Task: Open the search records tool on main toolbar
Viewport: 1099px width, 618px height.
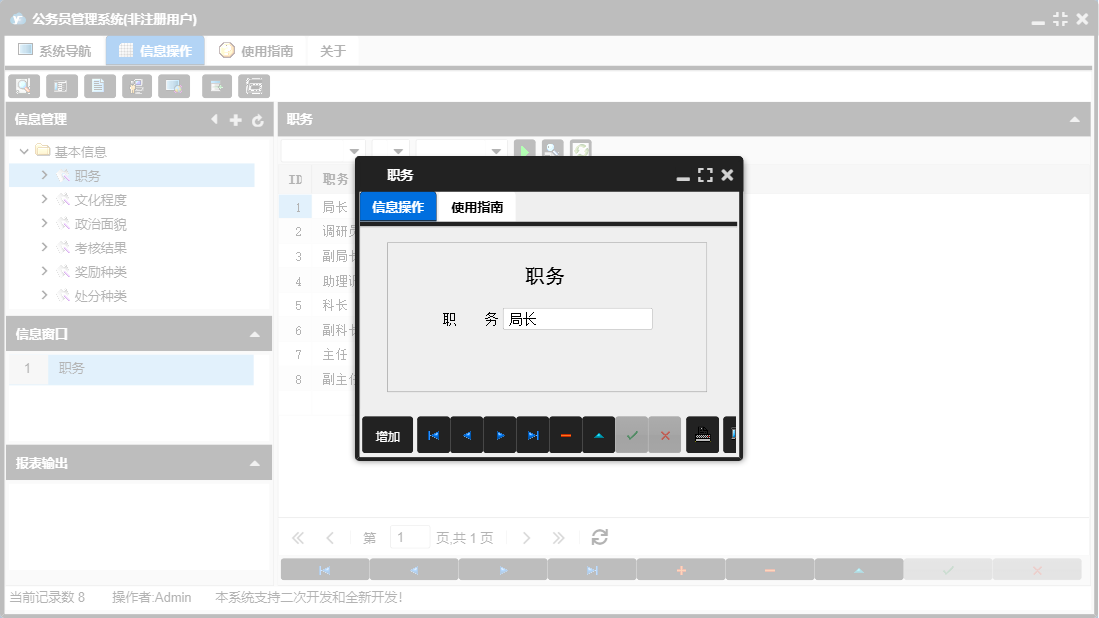Action: click(23, 86)
